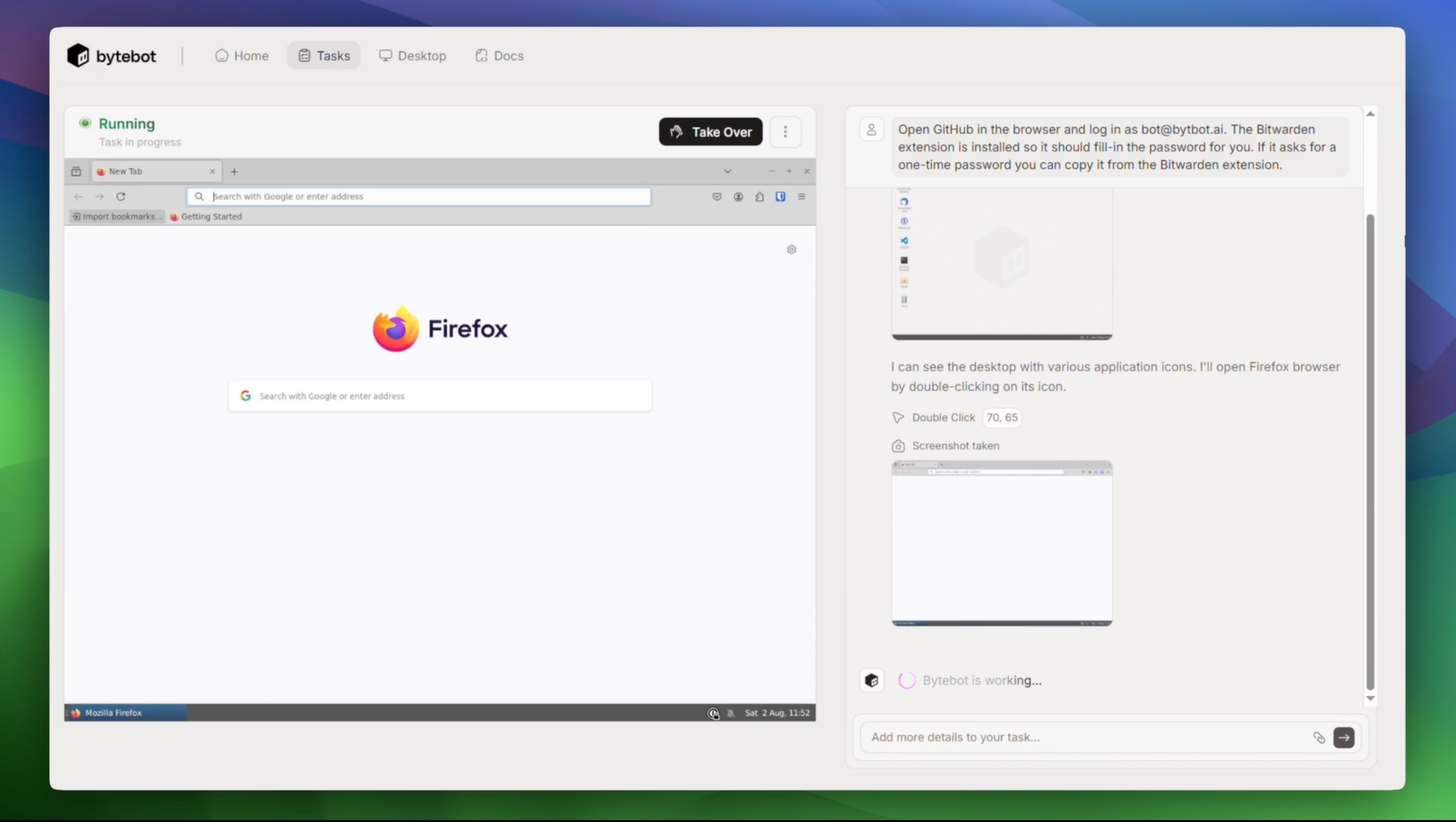Click the bytebot logo

tap(111, 55)
